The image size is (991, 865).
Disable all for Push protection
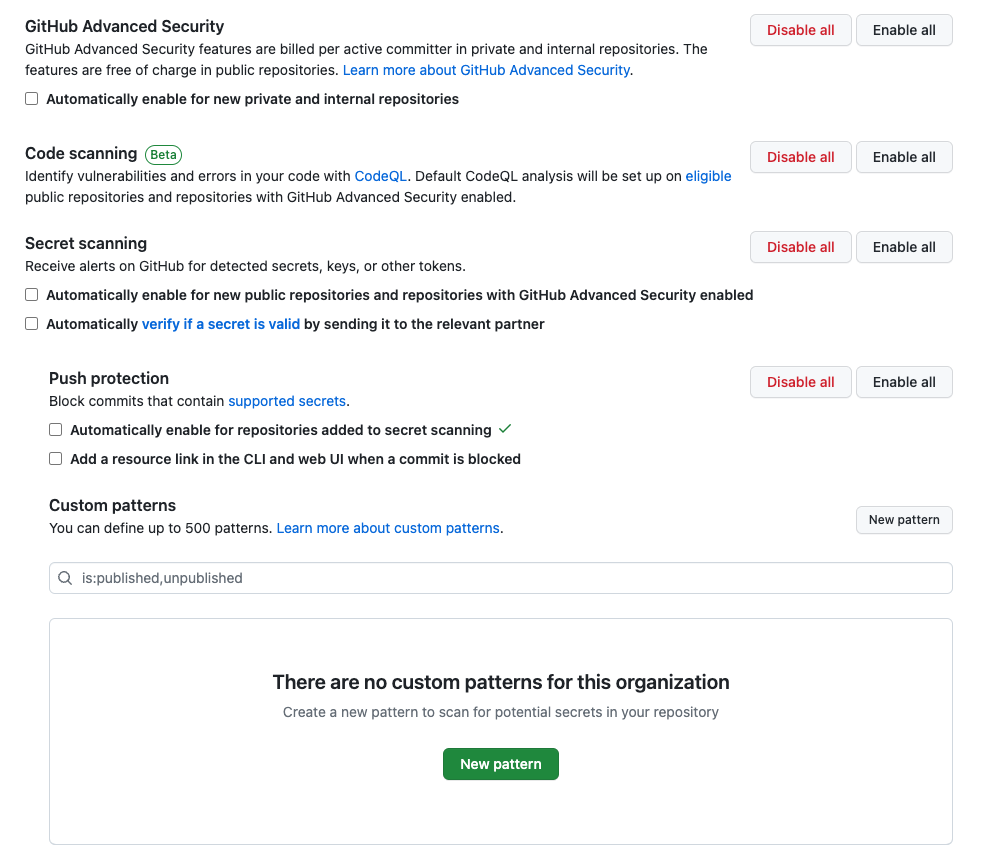[800, 382]
